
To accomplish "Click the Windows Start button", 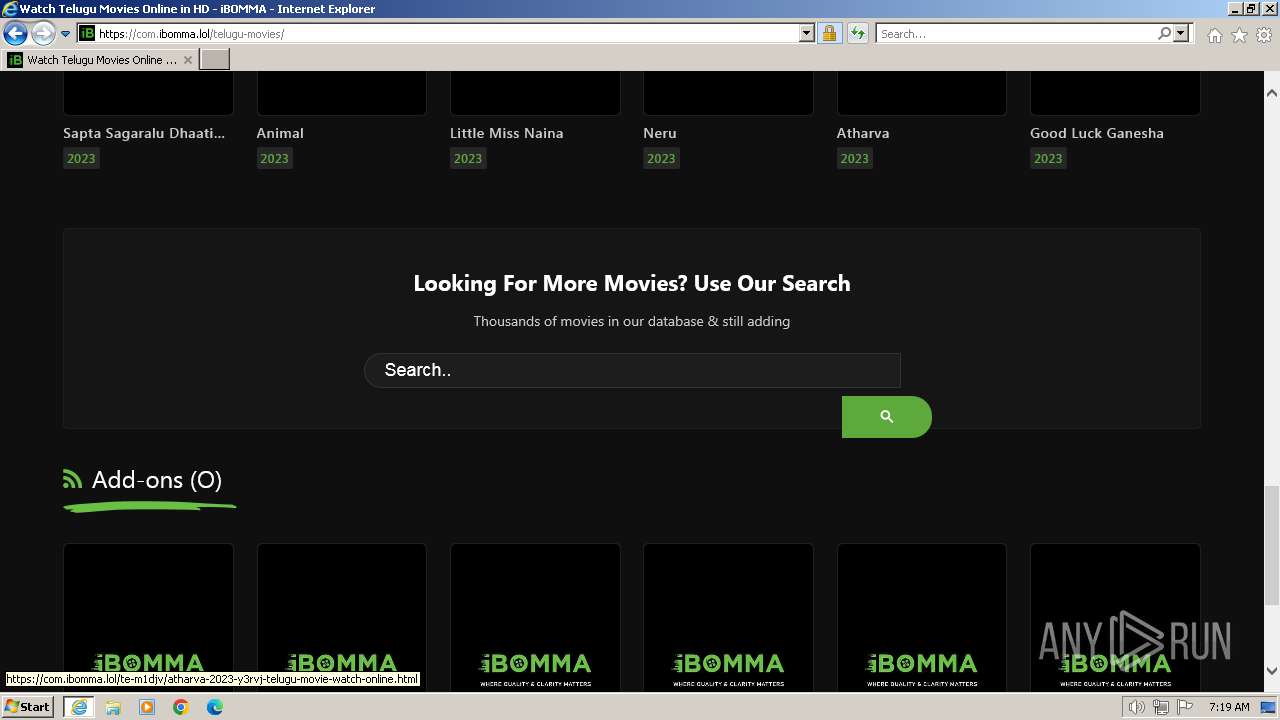I will click(28, 707).
